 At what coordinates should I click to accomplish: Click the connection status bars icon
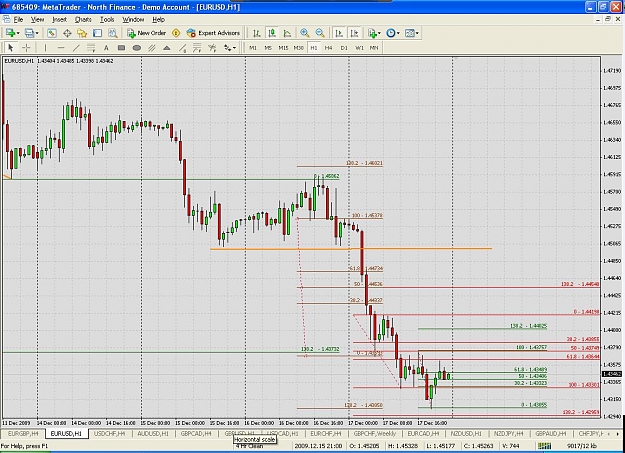[544, 445]
